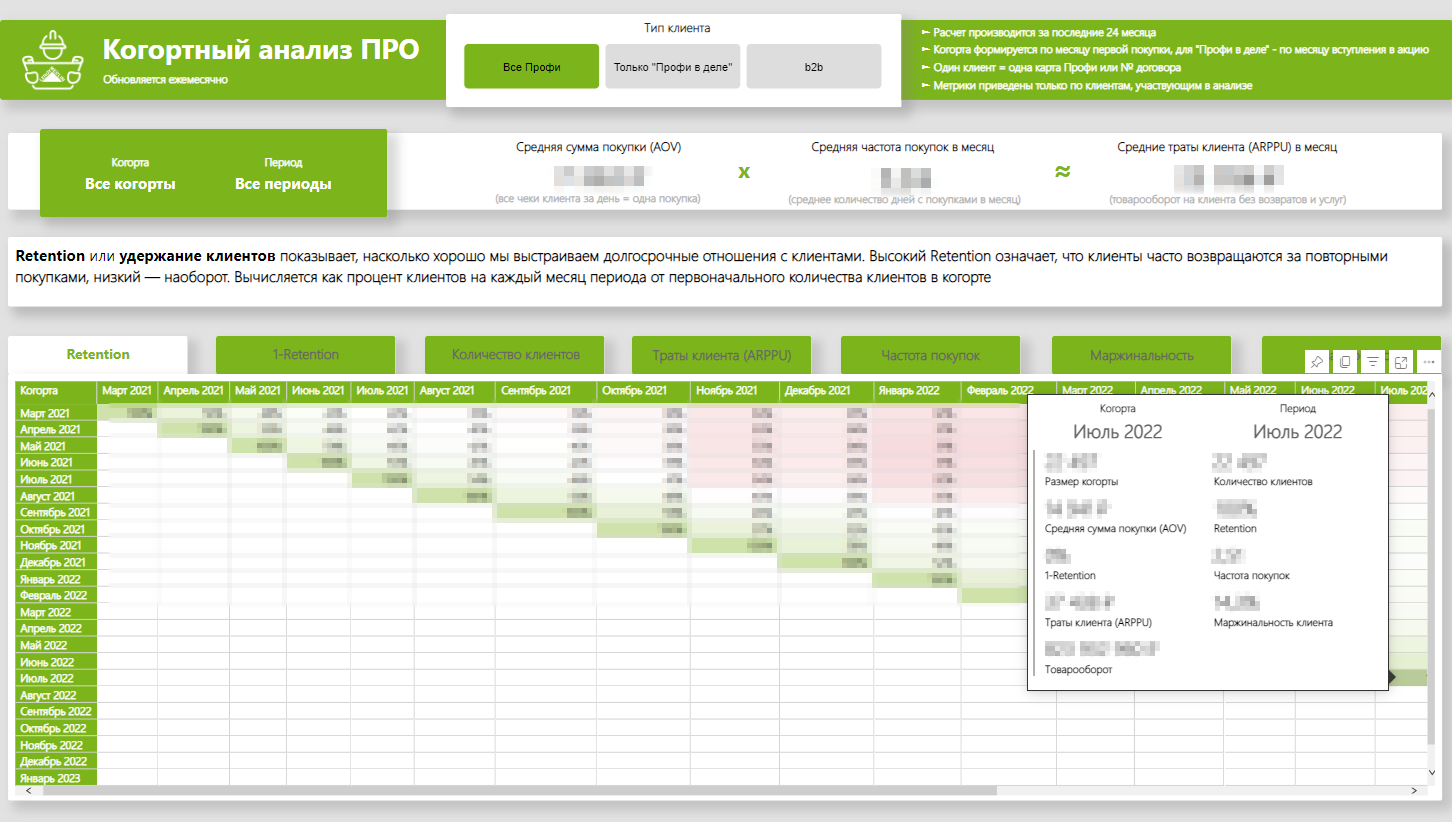Viewport: 1452px width, 822px height.
Task: Switch client type to 'Только Профи в деле'
Action: (x=672, y=66)
